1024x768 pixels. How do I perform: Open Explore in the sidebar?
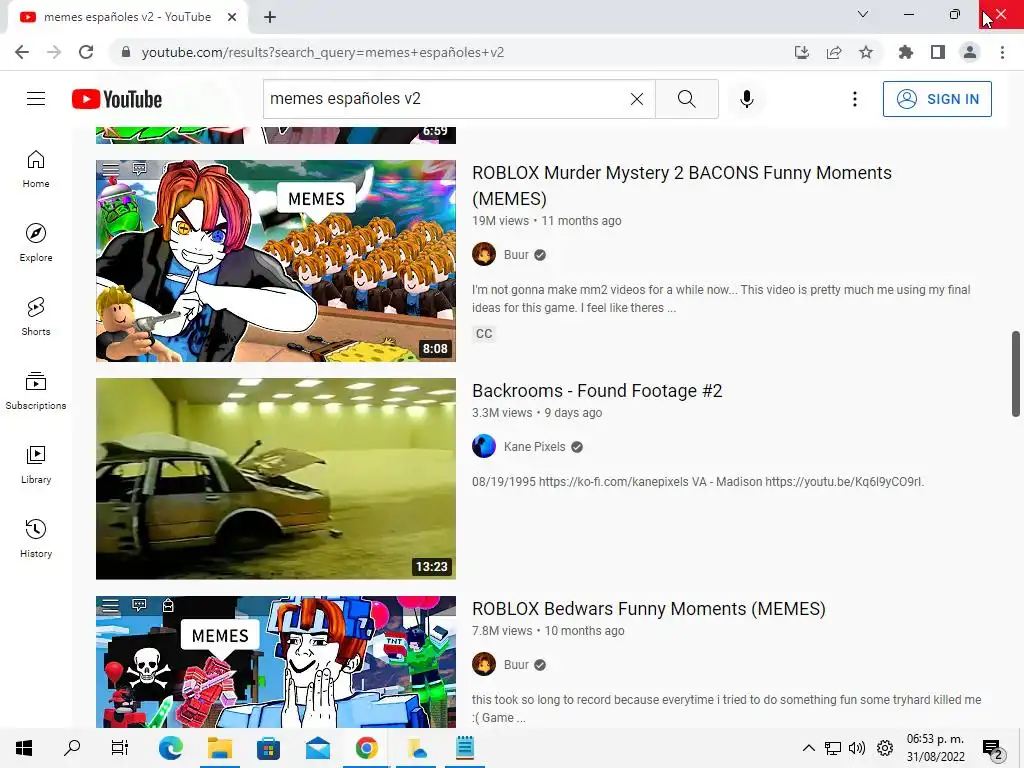click(x=36, y=243)
